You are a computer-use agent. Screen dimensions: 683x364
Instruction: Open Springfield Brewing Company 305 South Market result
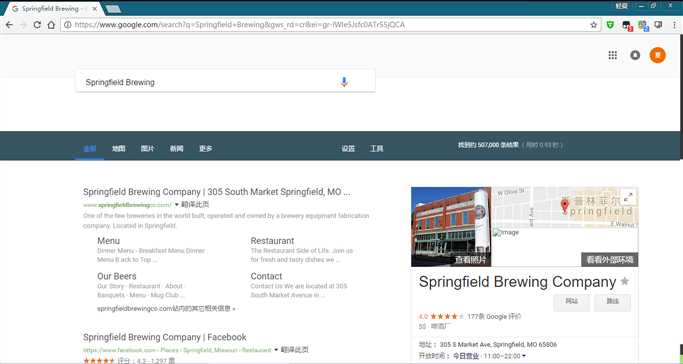216,192
